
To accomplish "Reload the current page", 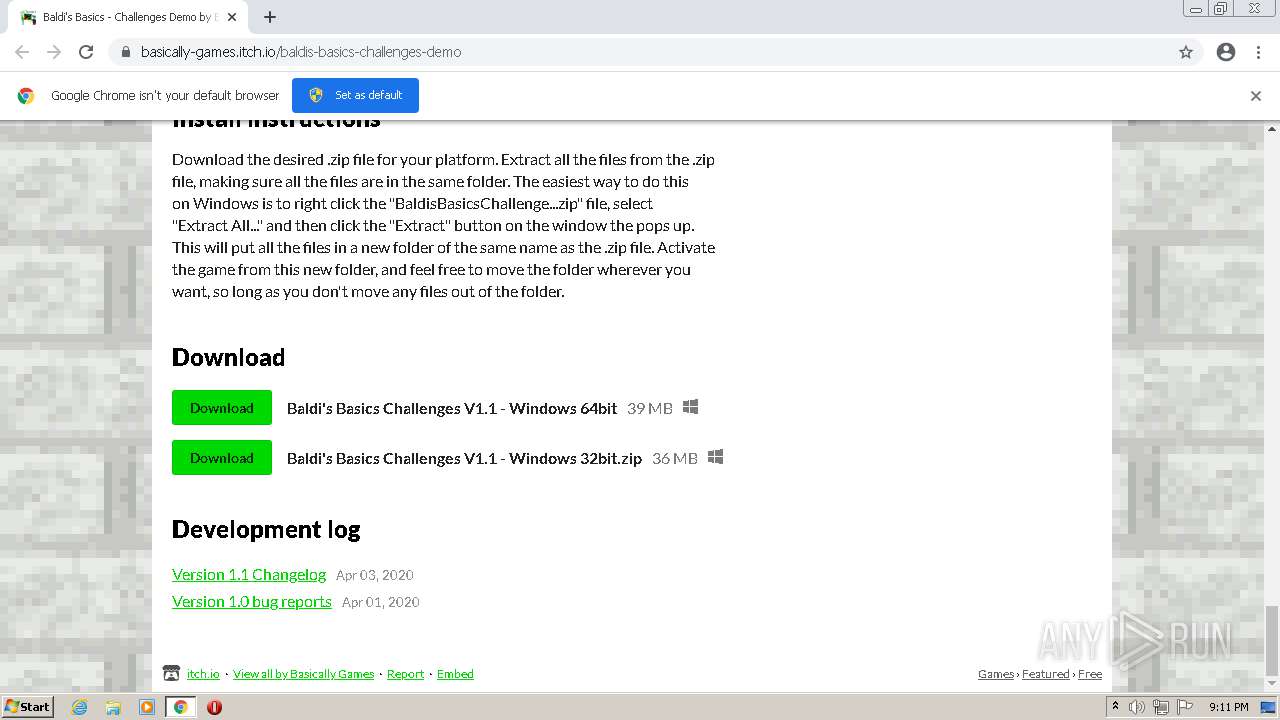I will point(86,52).
